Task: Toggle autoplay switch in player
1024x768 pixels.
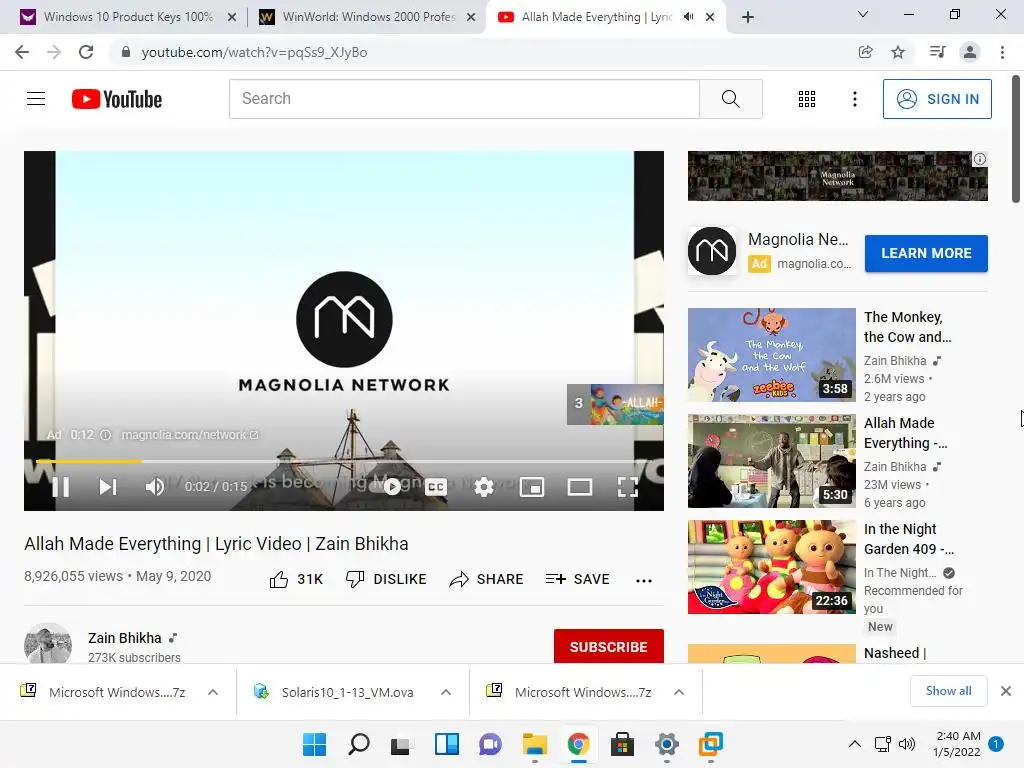Action: [392, 487]
